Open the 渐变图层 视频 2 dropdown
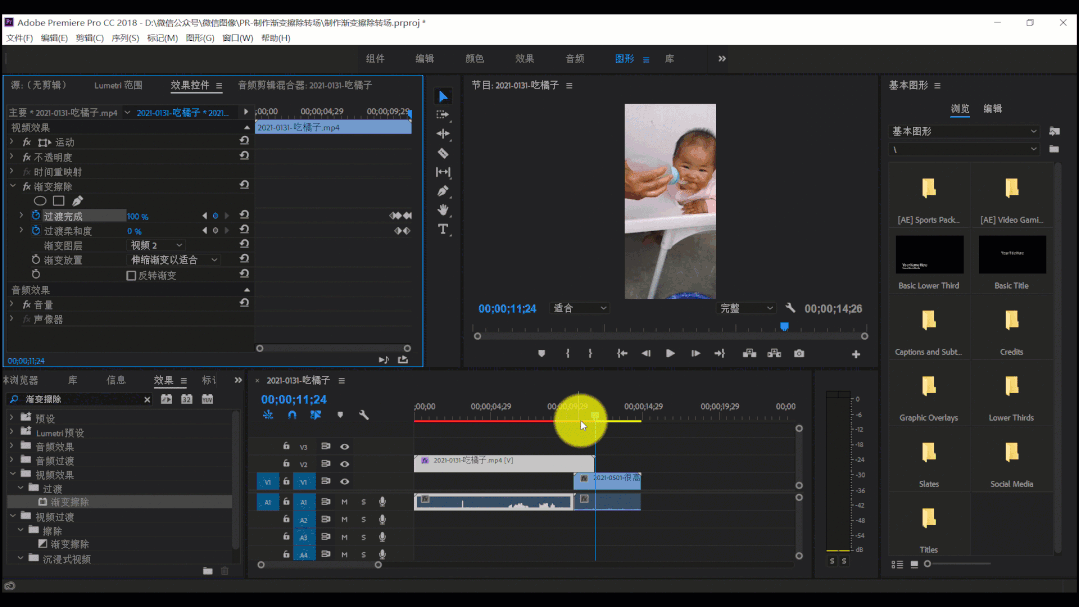Viewport: 1079px width, 607px height. click(157, 245)
